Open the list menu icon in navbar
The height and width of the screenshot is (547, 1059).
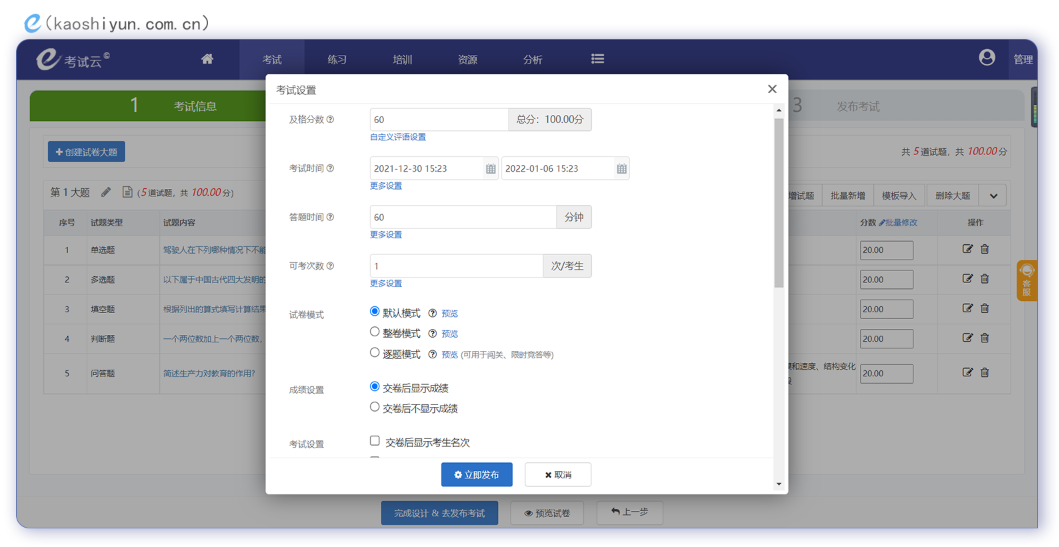tap(597, 59)
